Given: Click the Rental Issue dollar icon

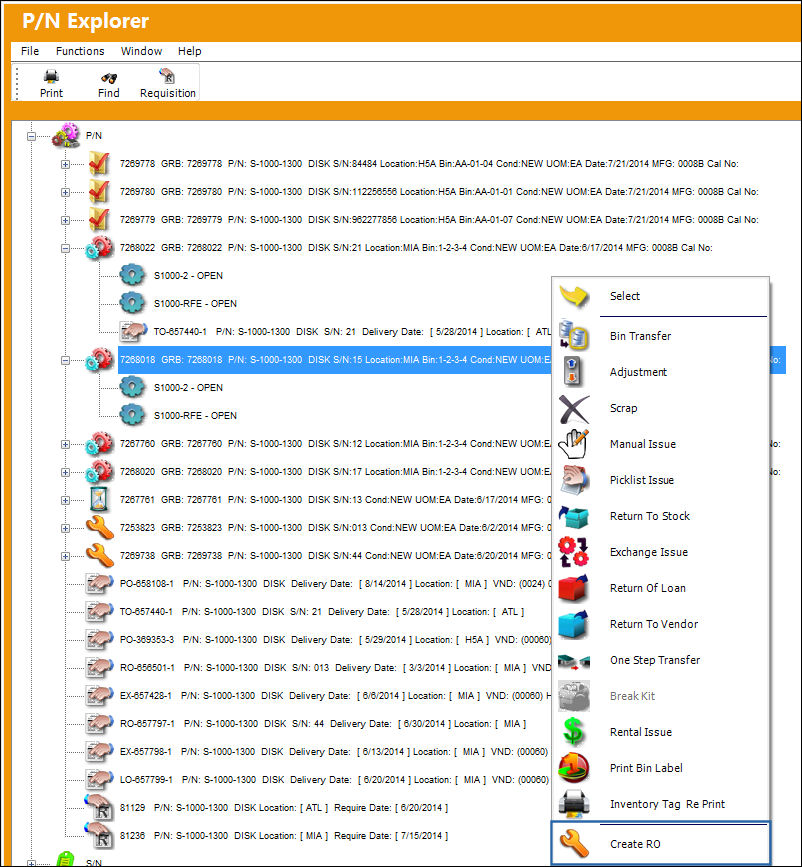Looking at the screenshot, I should pos(574,732).
